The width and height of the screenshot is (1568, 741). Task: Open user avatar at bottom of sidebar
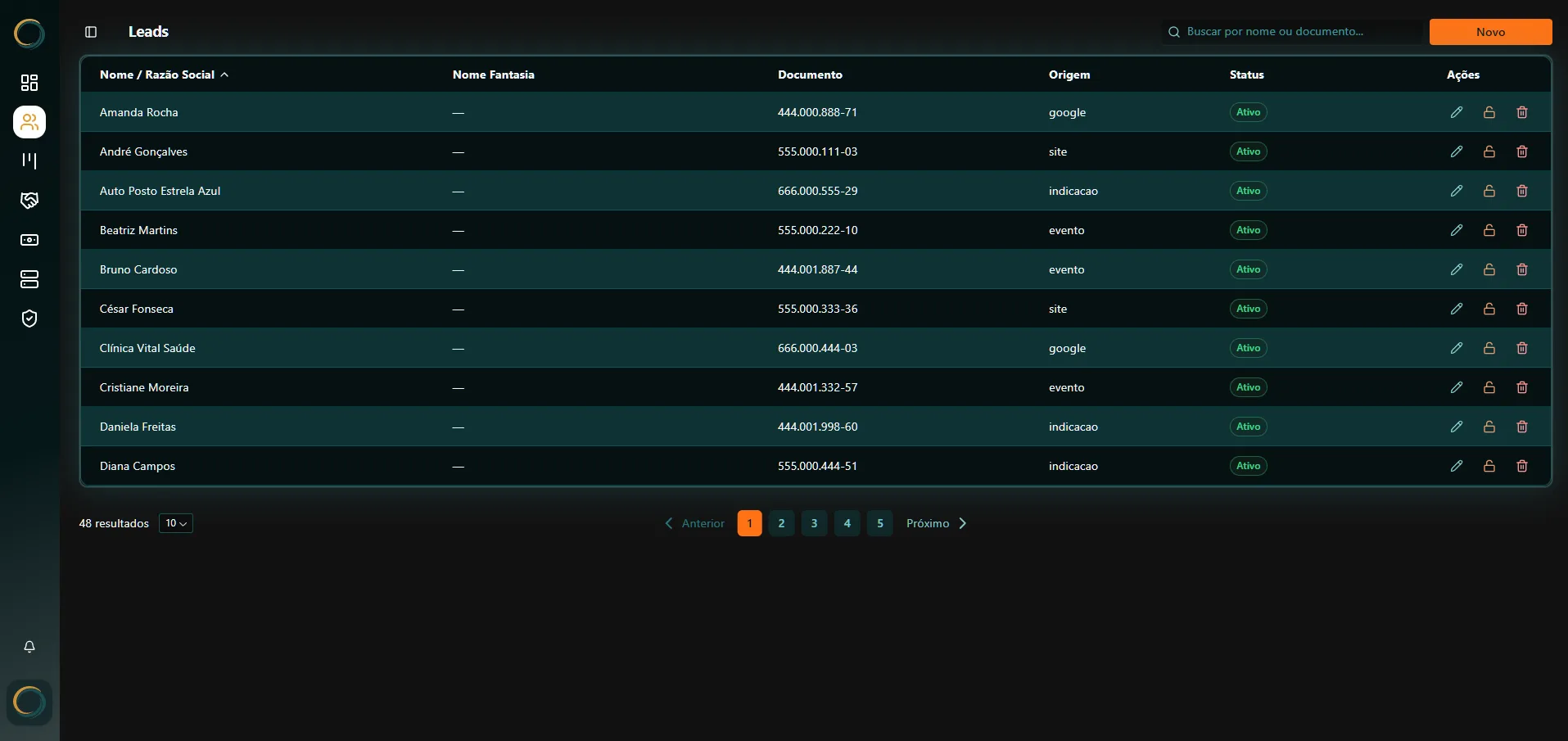pyautogui.click(x=29, y=703)
